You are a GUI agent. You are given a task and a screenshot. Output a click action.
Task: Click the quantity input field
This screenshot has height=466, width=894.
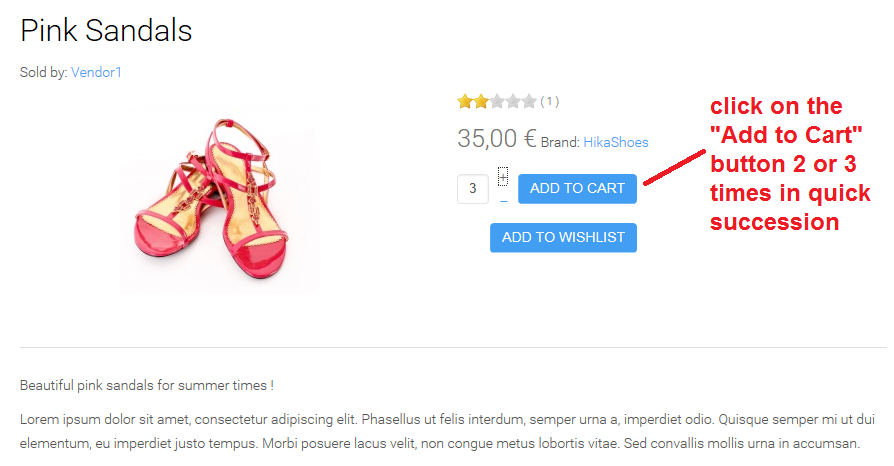point(472,189)
